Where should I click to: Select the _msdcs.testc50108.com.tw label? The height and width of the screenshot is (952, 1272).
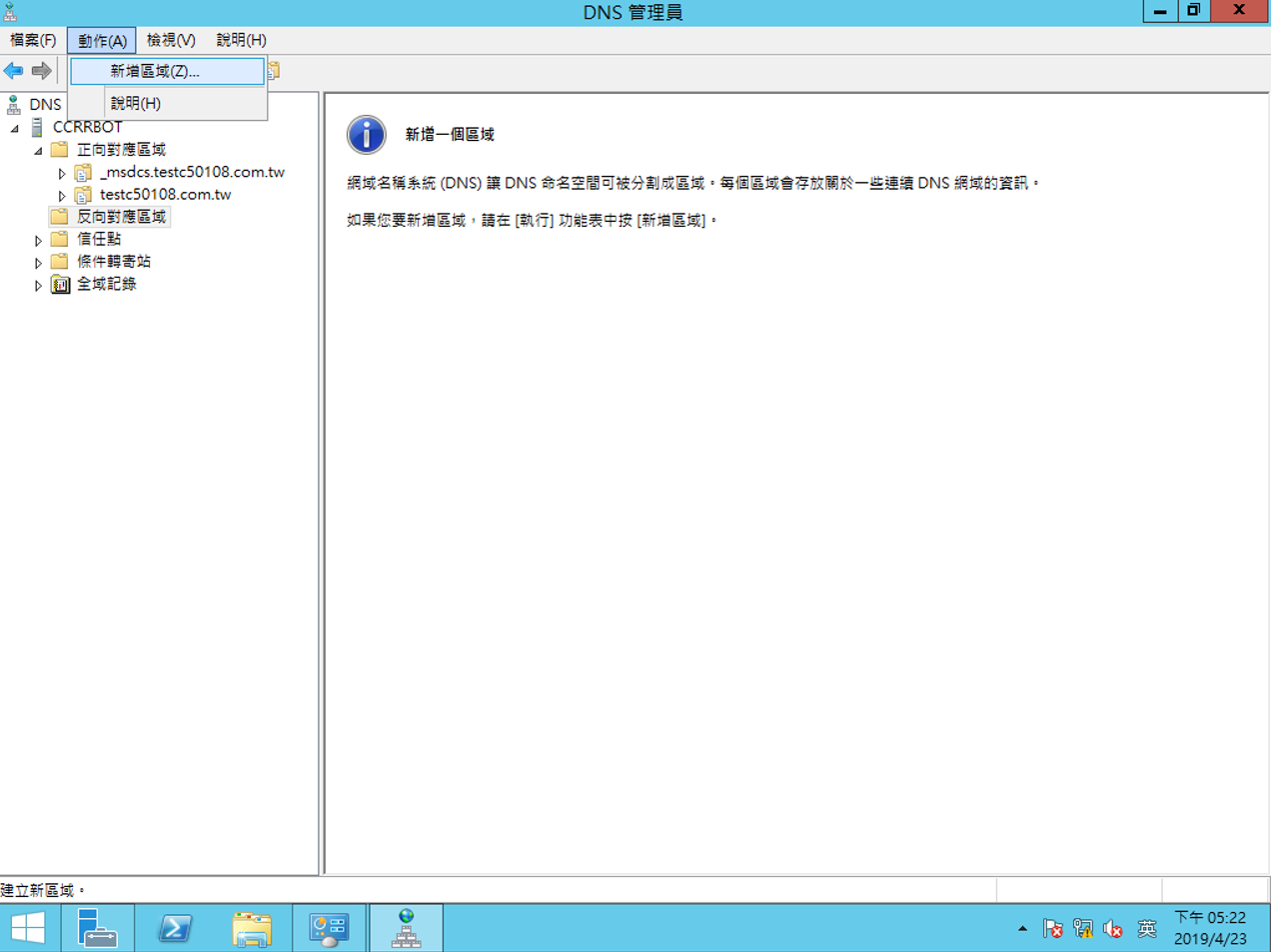tap(192, 172)
